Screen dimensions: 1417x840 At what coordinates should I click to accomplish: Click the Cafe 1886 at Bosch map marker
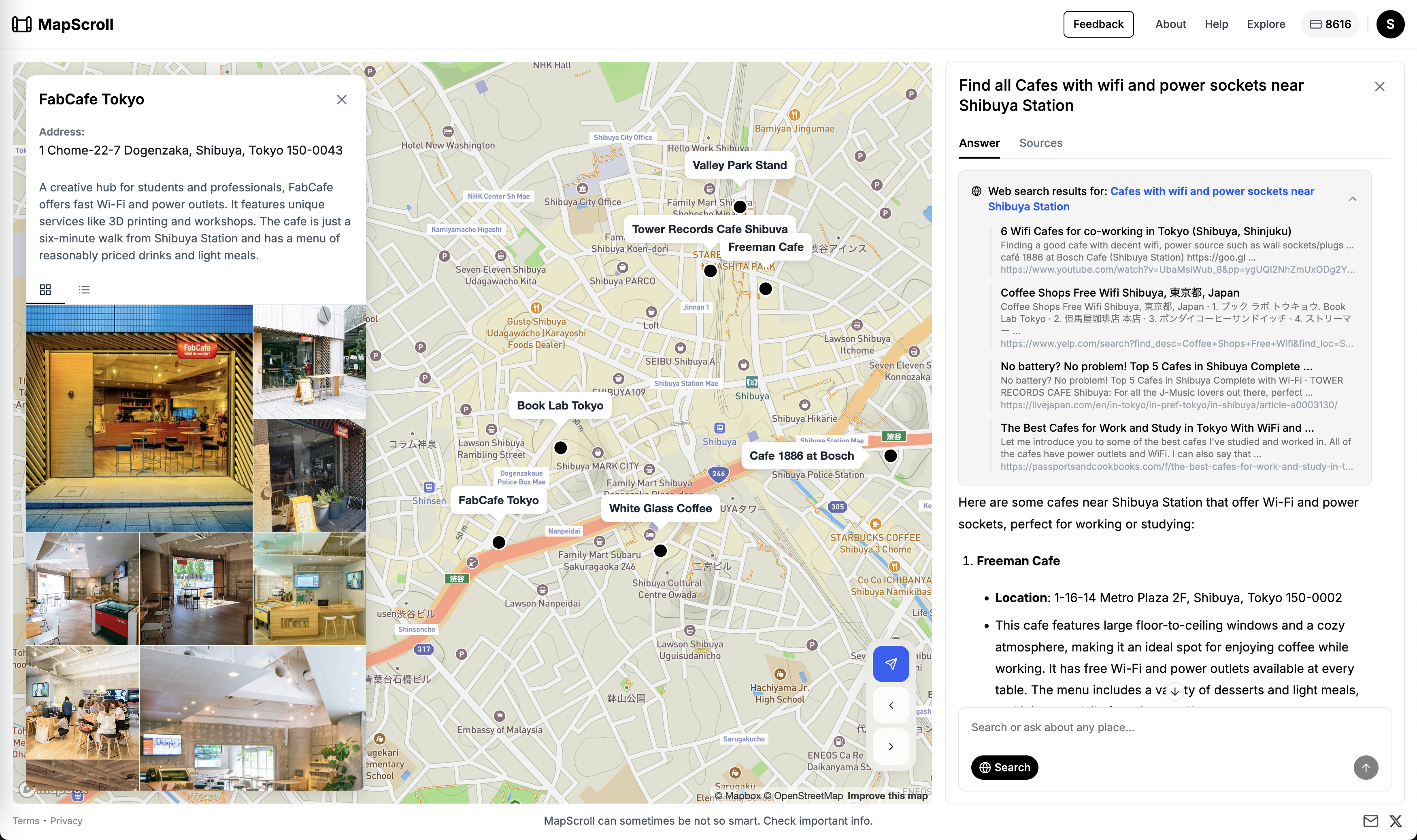(x=890, y=456)
